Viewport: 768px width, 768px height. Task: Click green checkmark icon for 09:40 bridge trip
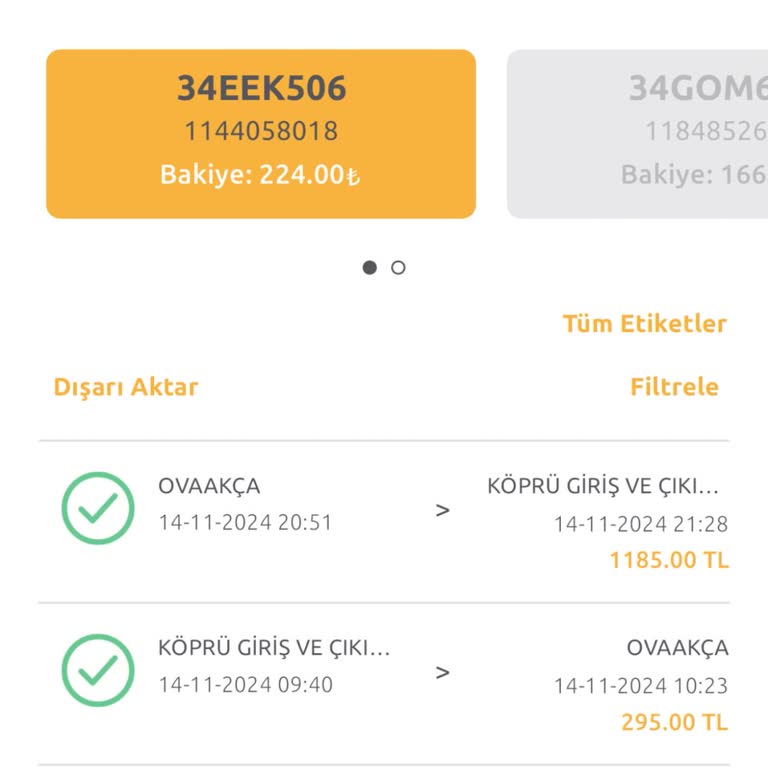pyautogui.click(x=98, y=670)
